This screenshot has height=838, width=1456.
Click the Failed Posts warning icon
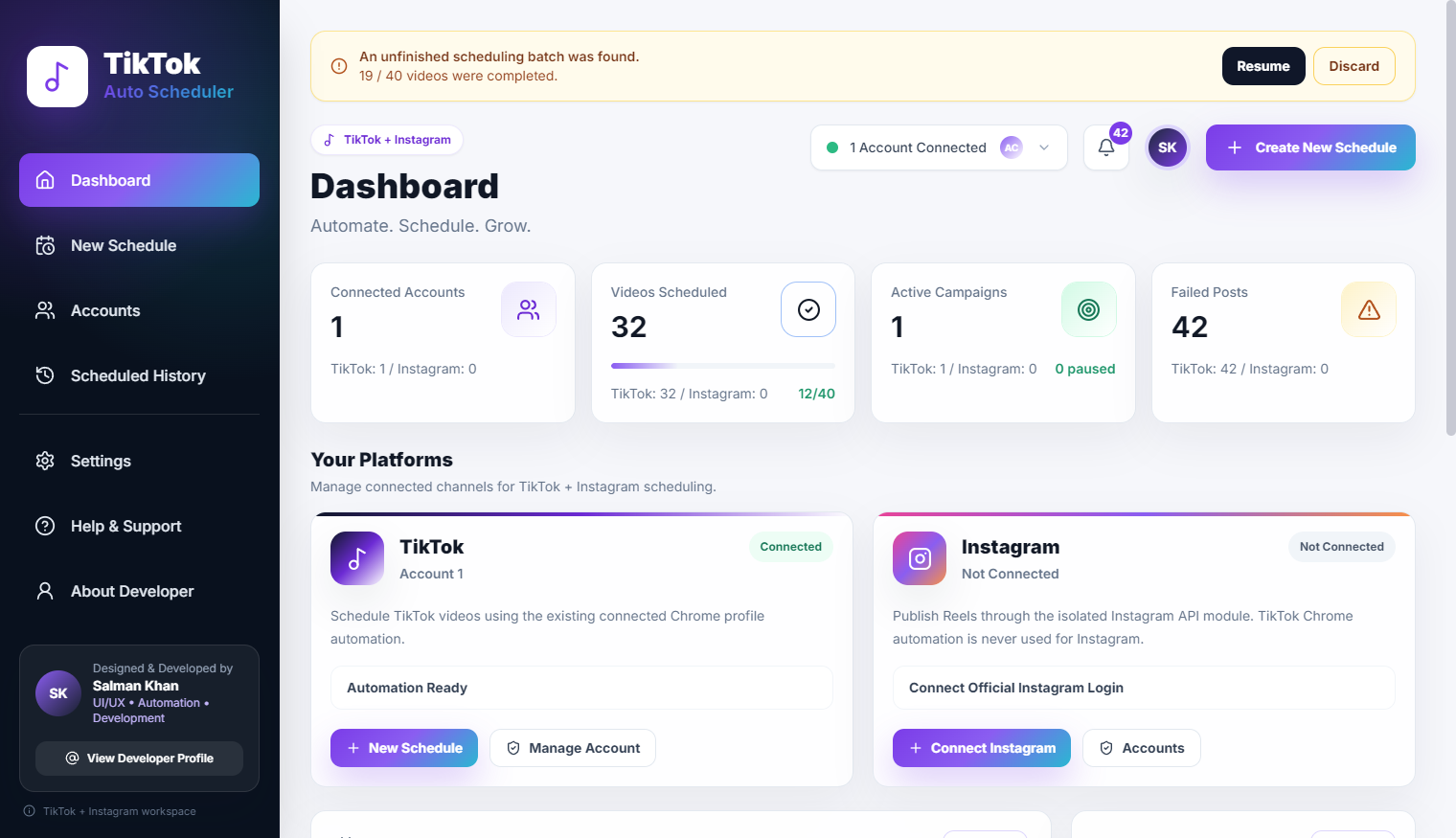1369,309
